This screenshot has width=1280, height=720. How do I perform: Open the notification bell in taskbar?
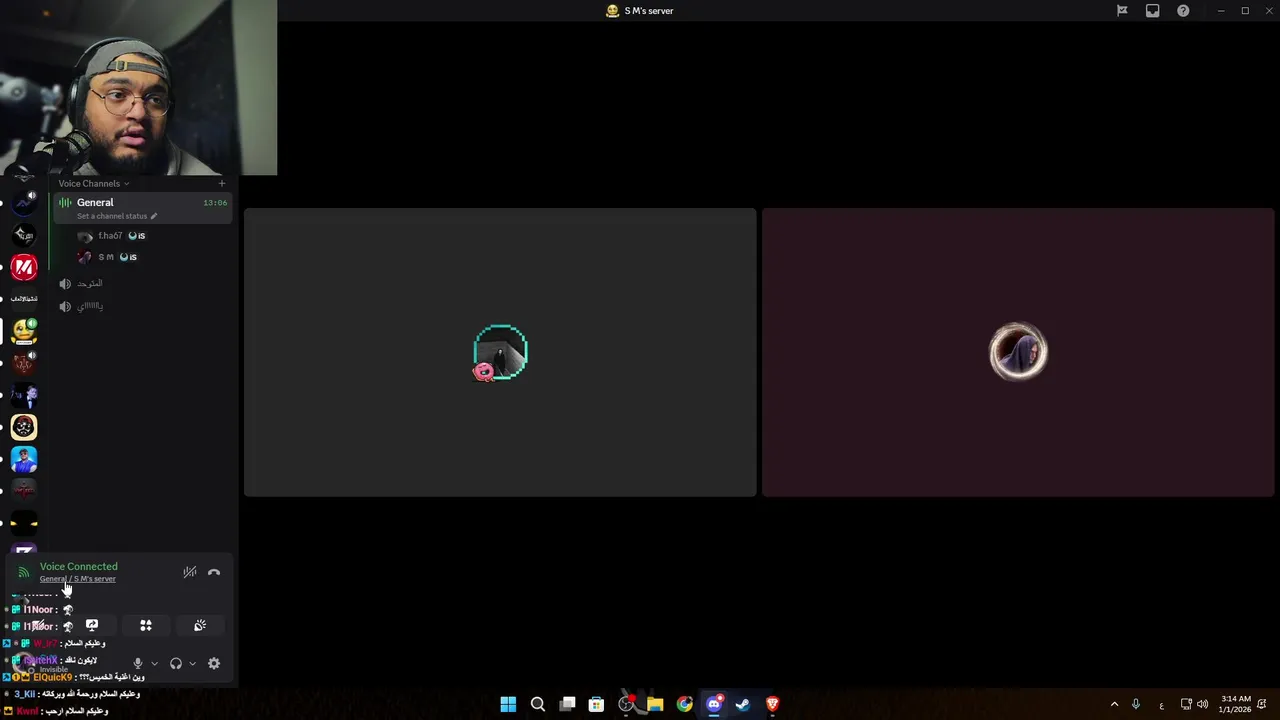pyautogui.click(x=1263, y=704)
